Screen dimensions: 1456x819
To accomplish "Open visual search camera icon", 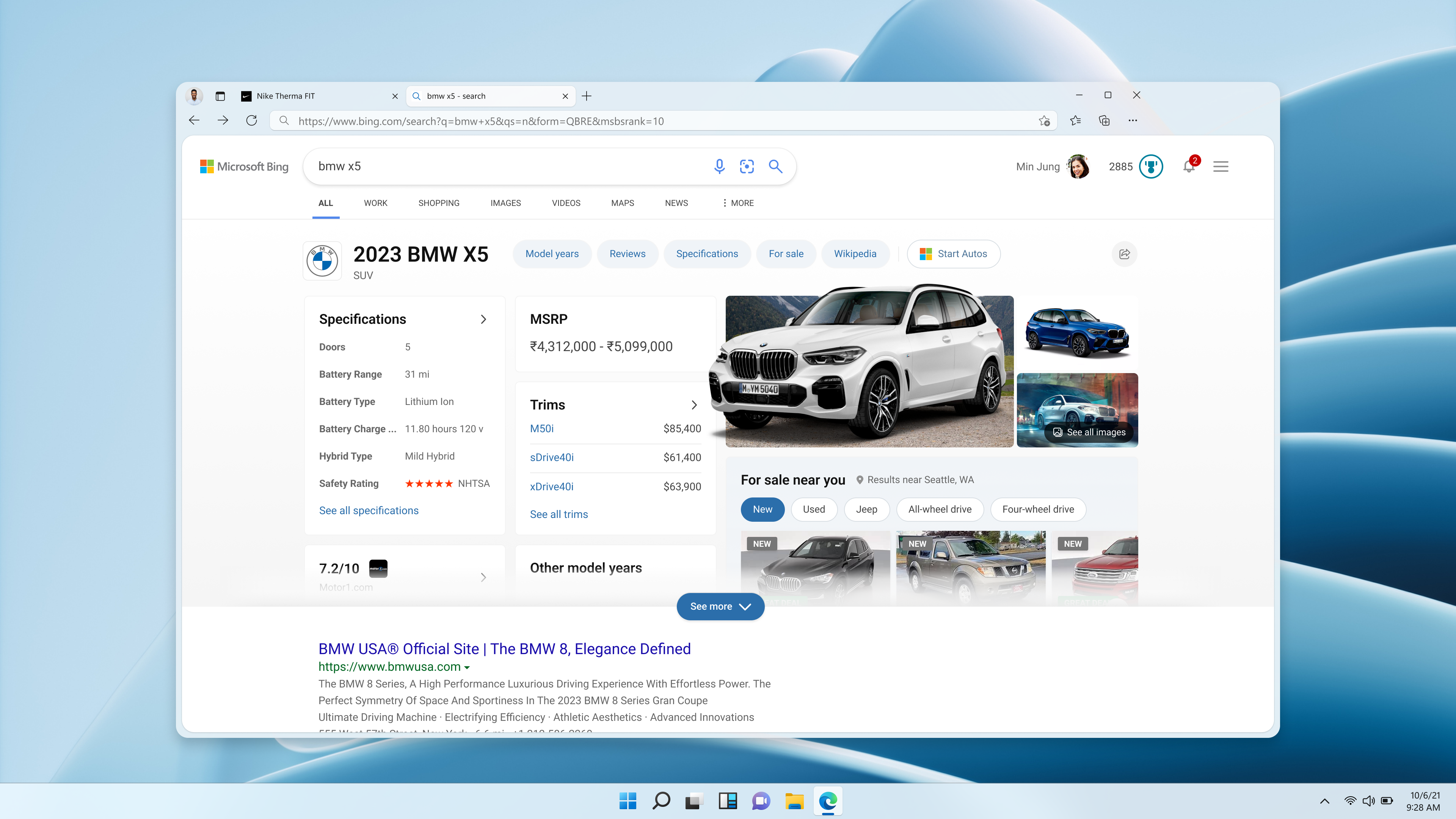I will tap(747, 166).
